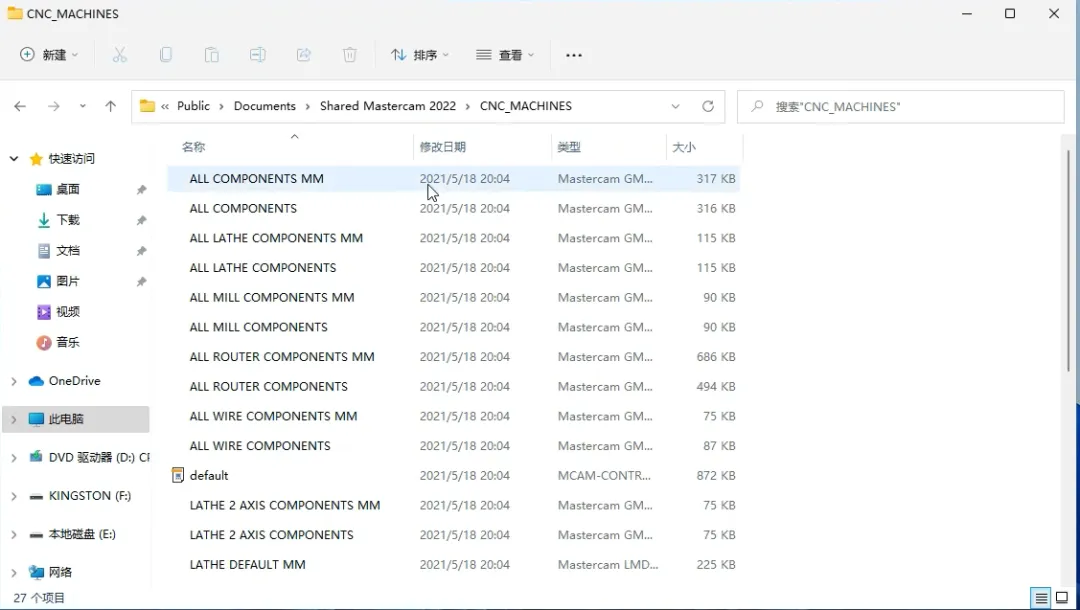
Task: Click the search CNC_MACHINES field
Action: 901,107
